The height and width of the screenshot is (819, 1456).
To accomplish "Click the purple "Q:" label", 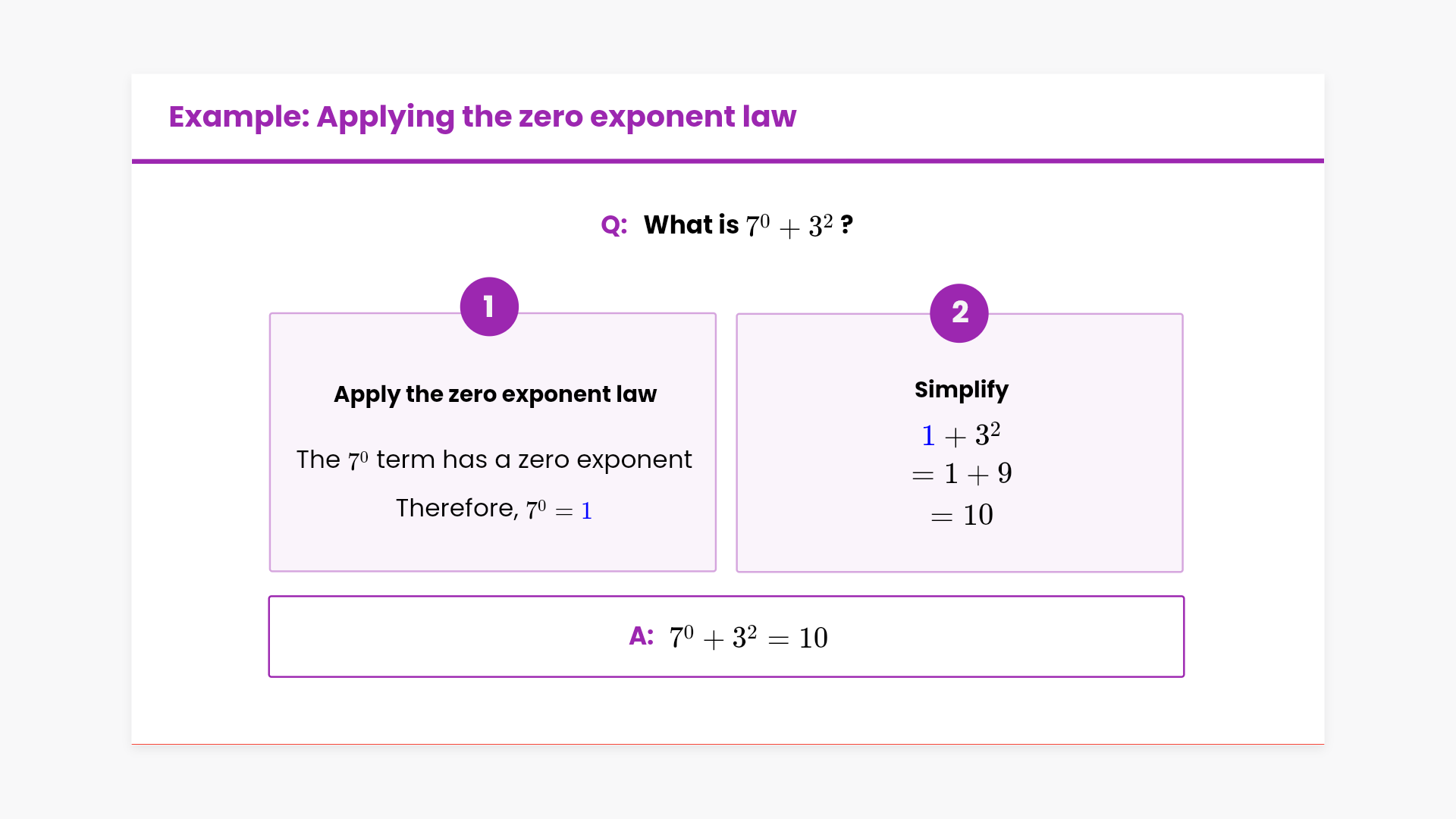I will click(613, 225).
